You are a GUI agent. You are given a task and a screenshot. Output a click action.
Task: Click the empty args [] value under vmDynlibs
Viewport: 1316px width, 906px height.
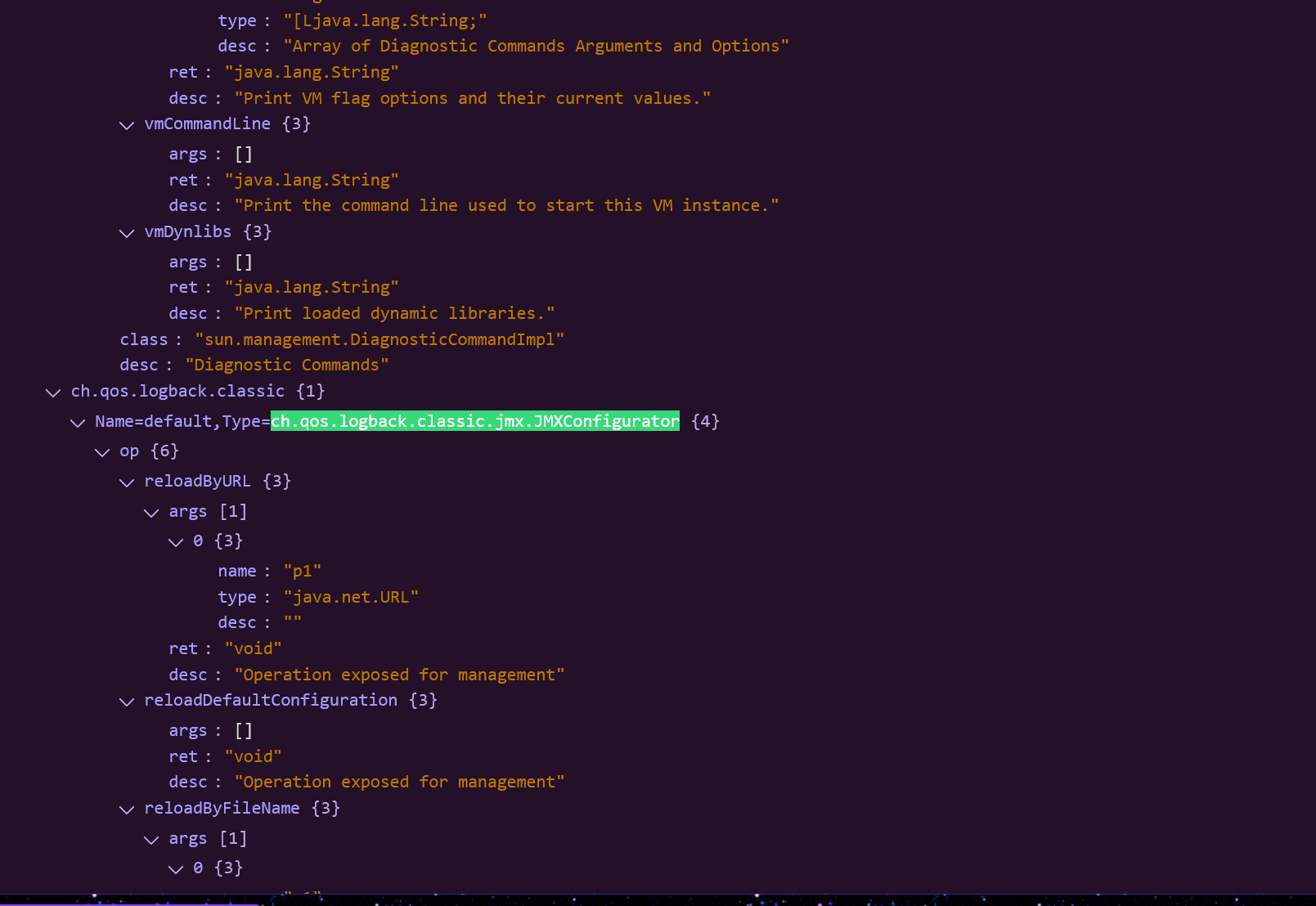click(x=244, y=262)
